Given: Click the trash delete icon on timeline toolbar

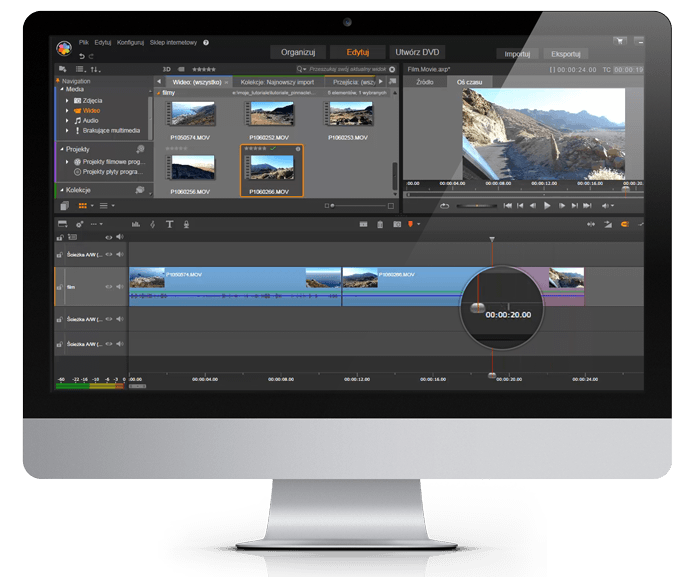Looking at the screenshot, I should [x=380, y=224].
